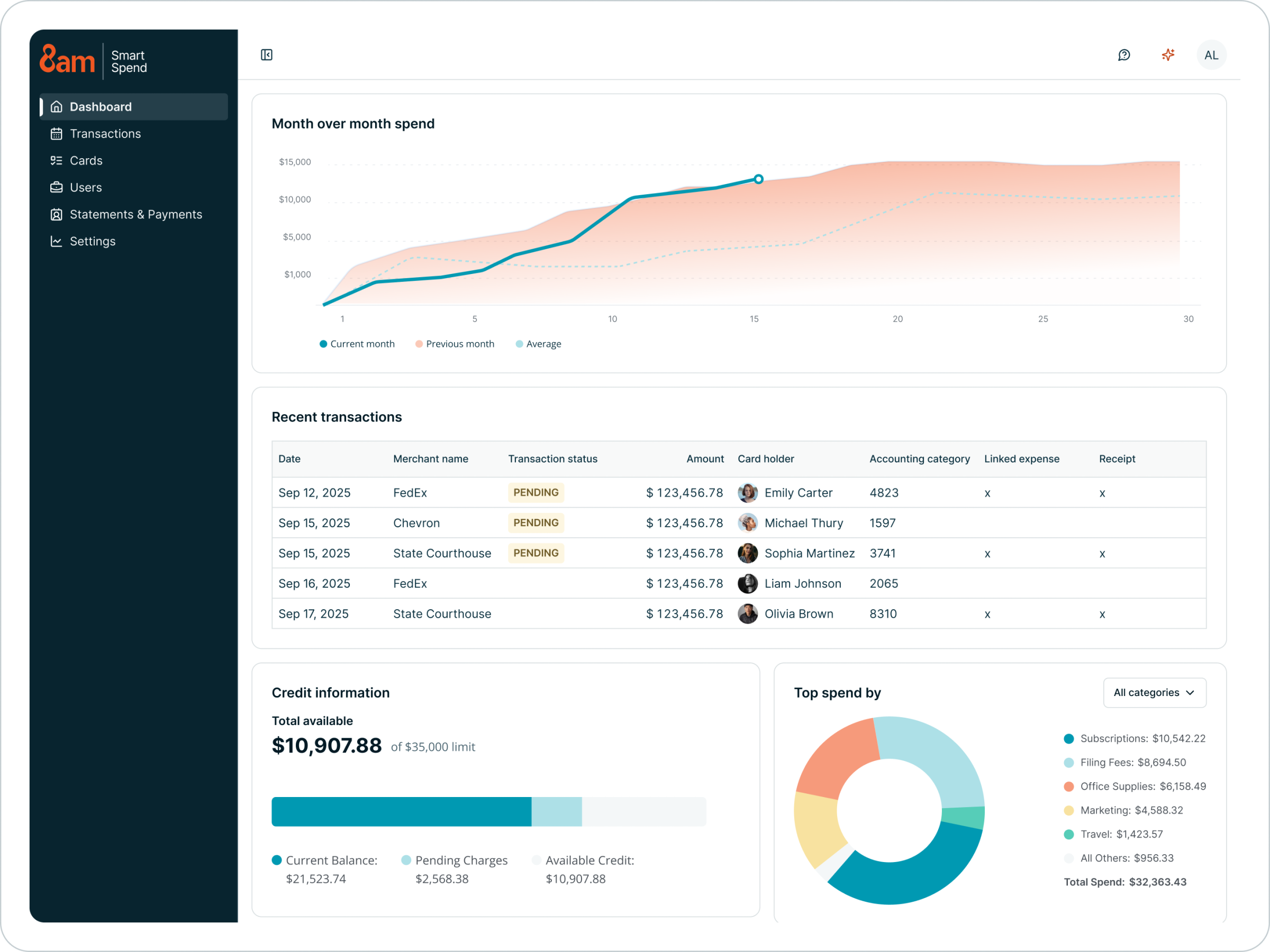Open the AL user avatar
Screen dimensions: 1270x952
1211,55
